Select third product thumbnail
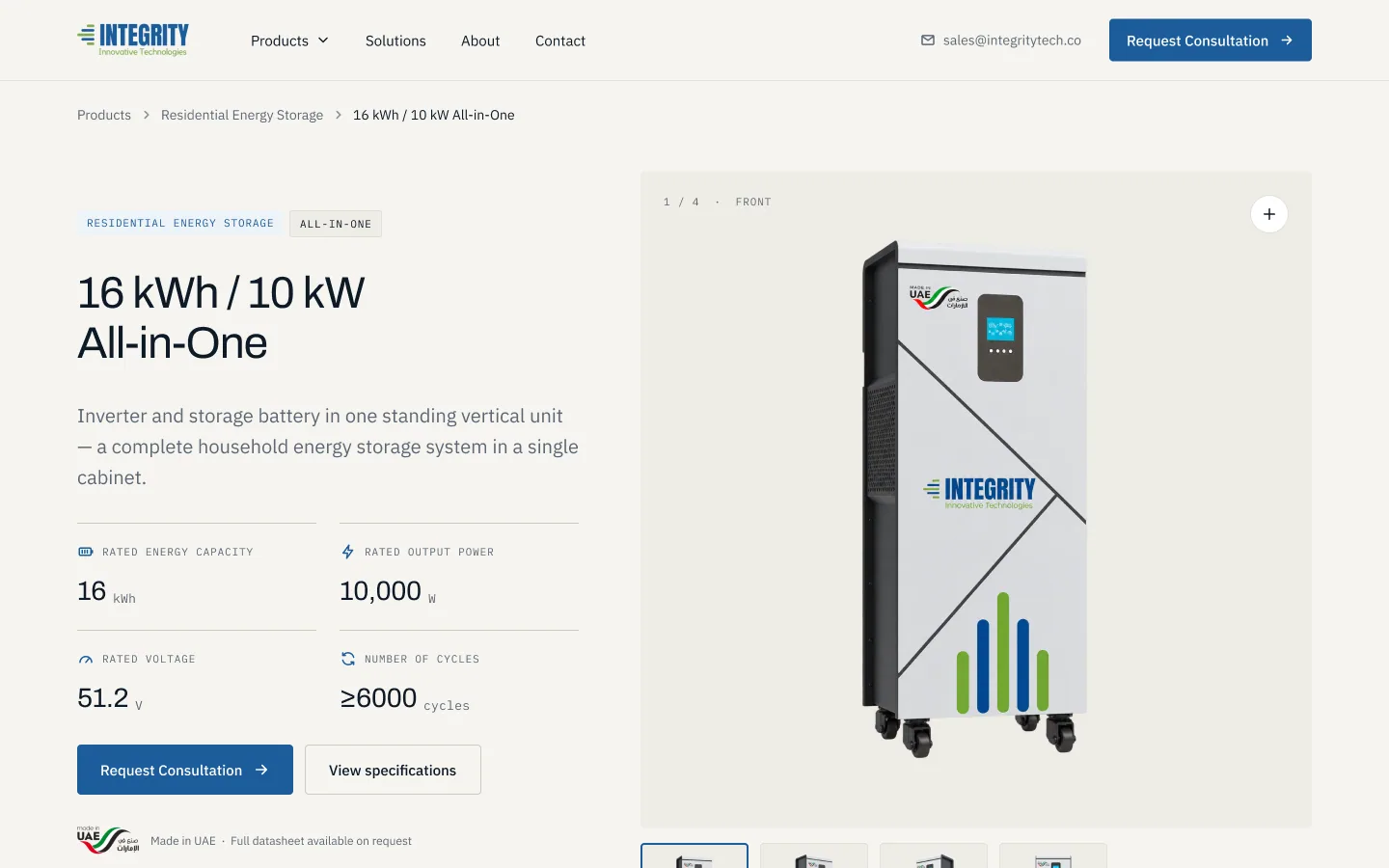Screen dimensions: 1389x868 pos(934,855)
